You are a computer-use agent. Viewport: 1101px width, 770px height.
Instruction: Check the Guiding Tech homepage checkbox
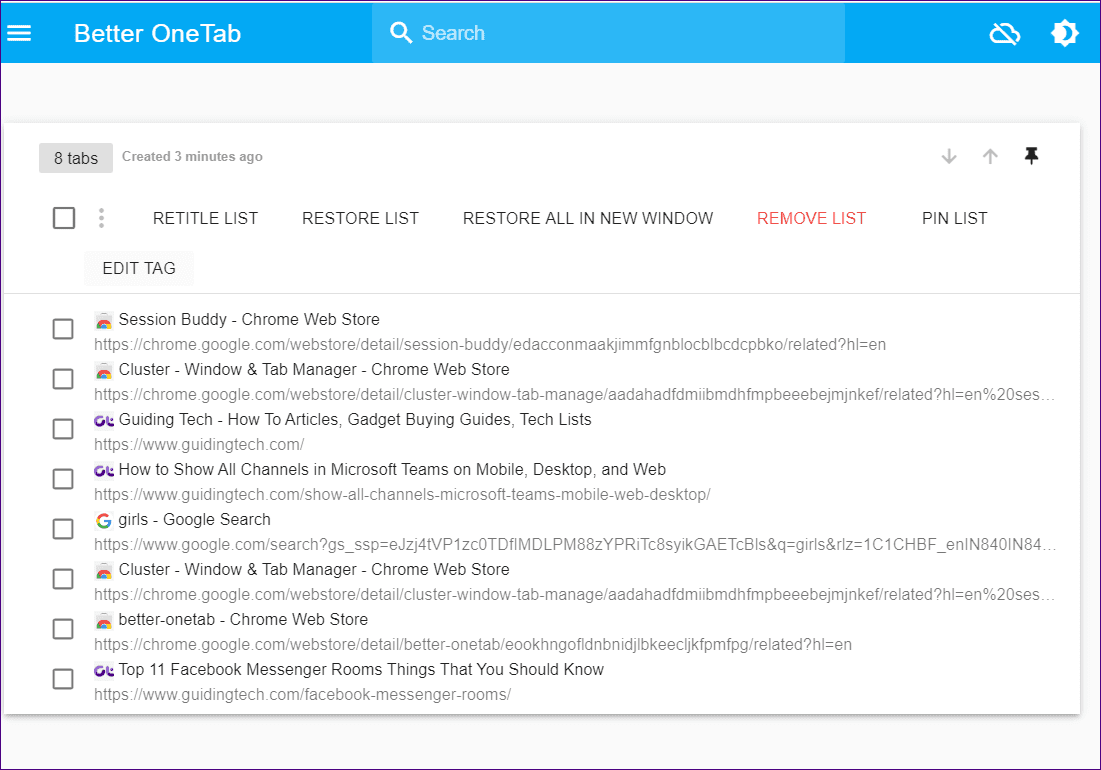tap(63, 429)
